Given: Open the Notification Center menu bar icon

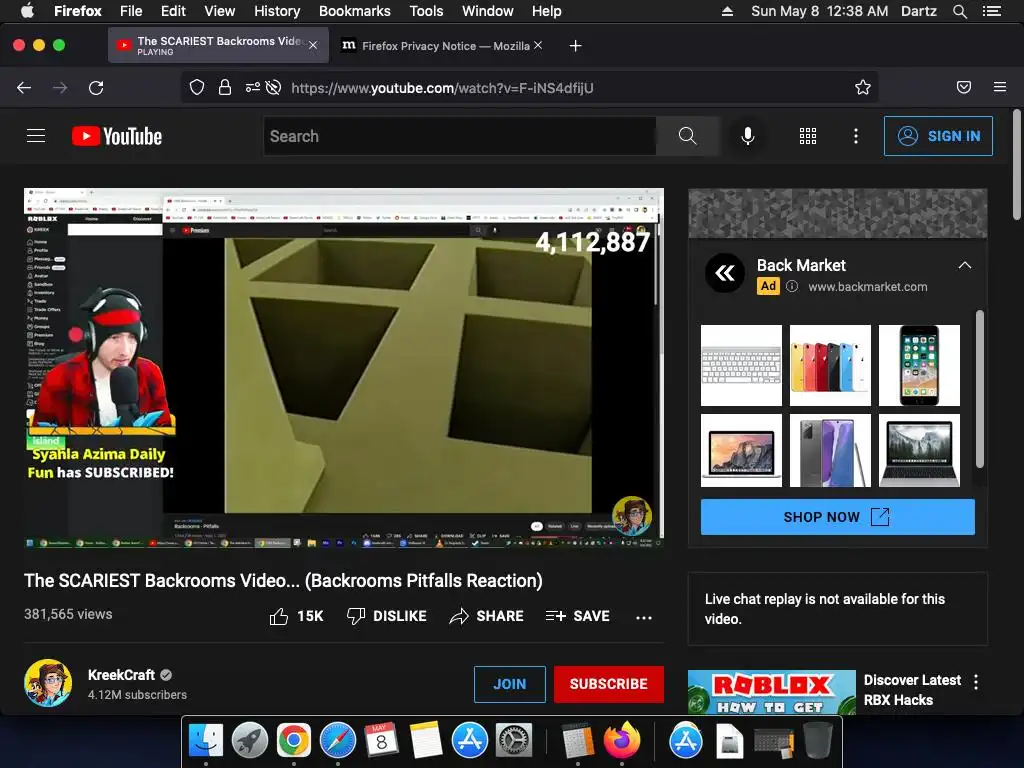Looking at the screenshot, I should tap(991, 11).
